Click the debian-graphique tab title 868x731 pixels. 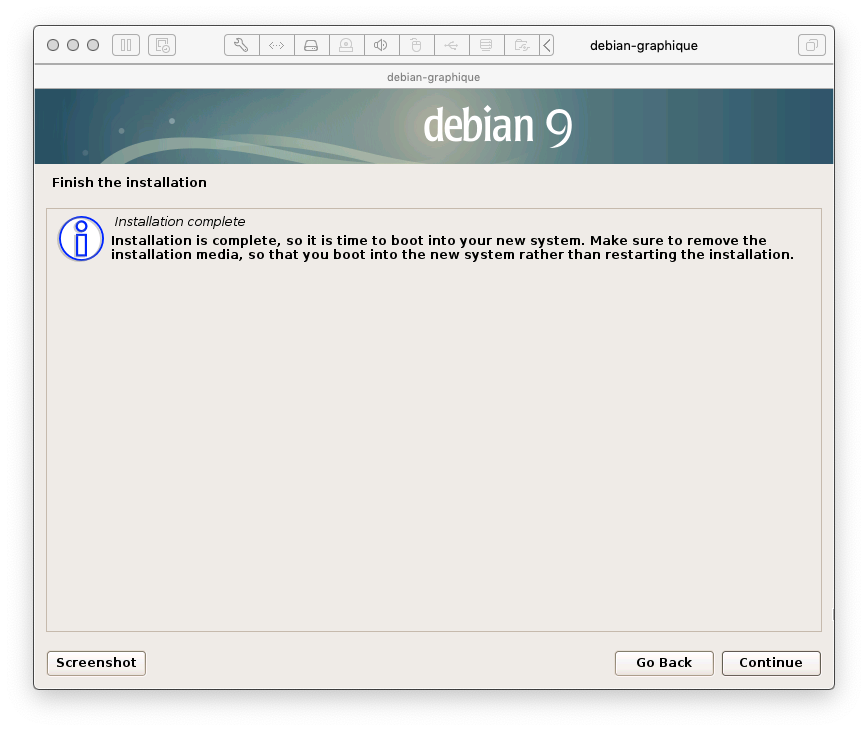433,77
